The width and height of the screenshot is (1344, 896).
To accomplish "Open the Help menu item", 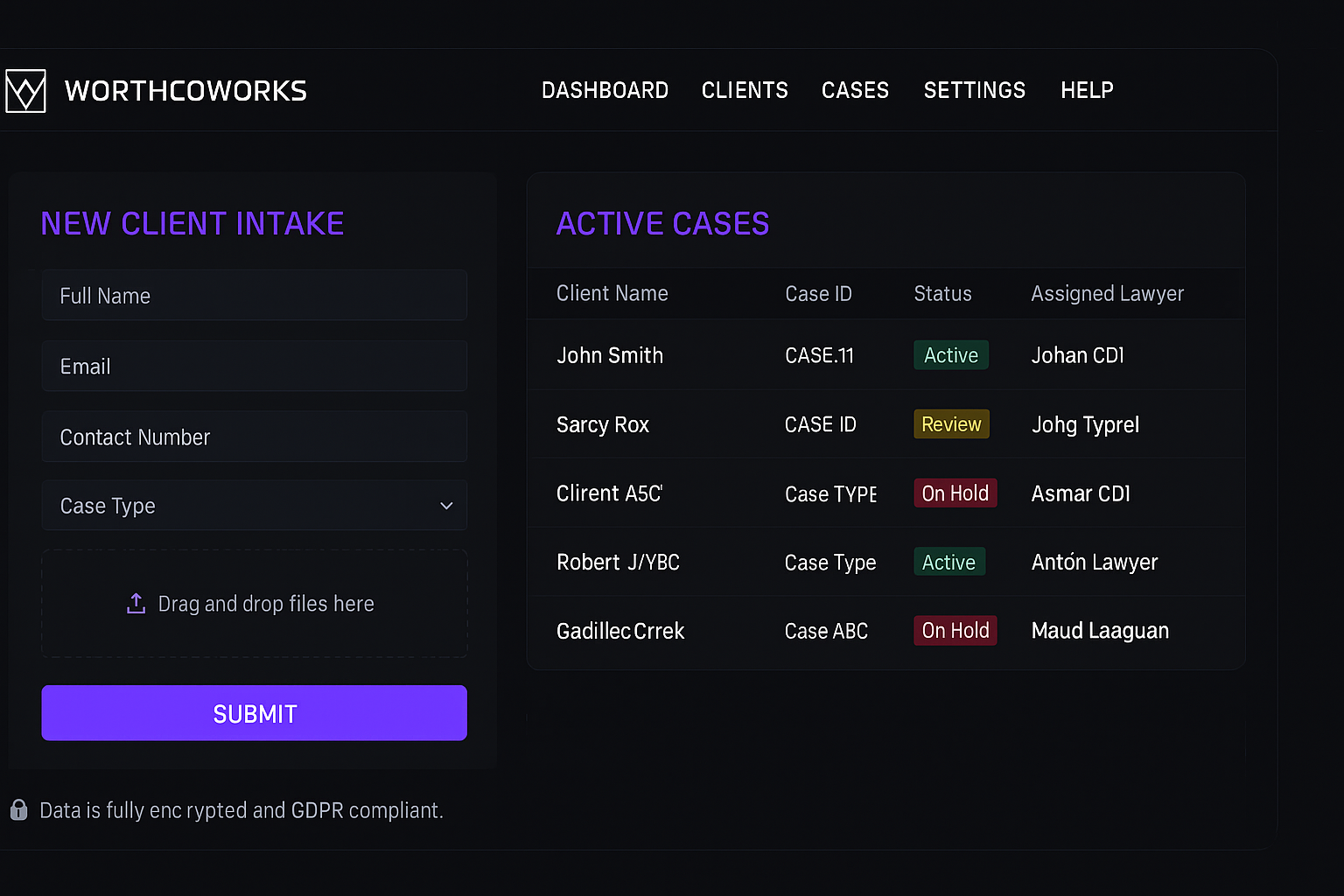I will coord(1087,90).
